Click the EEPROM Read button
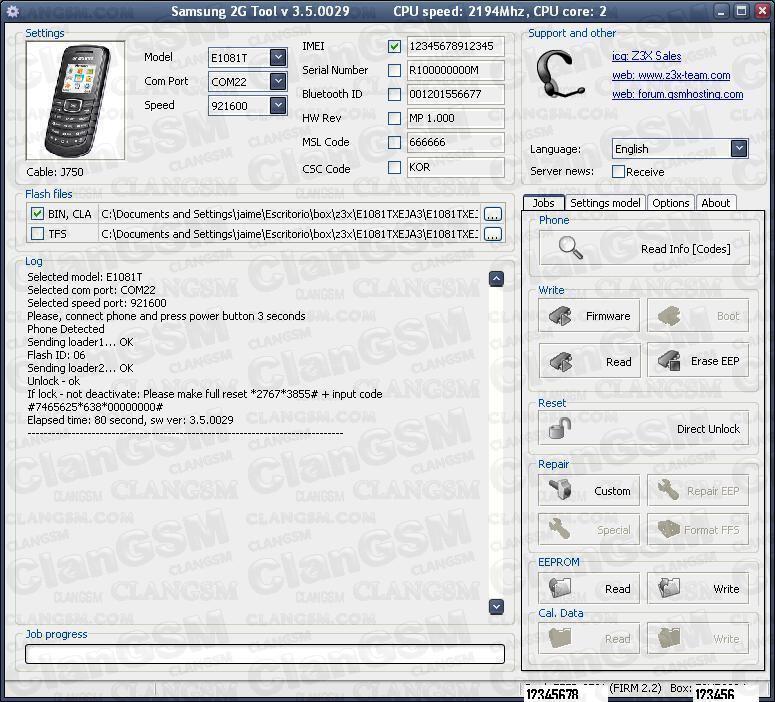This screenshot has width=775, height=702. pyautogui.click(x=589, y=588)
